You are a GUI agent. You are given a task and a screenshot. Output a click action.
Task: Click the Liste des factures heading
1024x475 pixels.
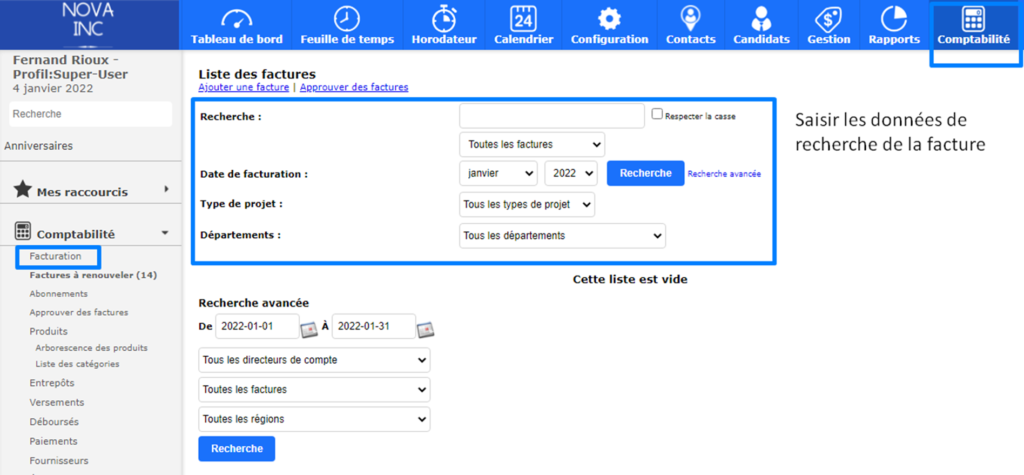pos(257,74)
